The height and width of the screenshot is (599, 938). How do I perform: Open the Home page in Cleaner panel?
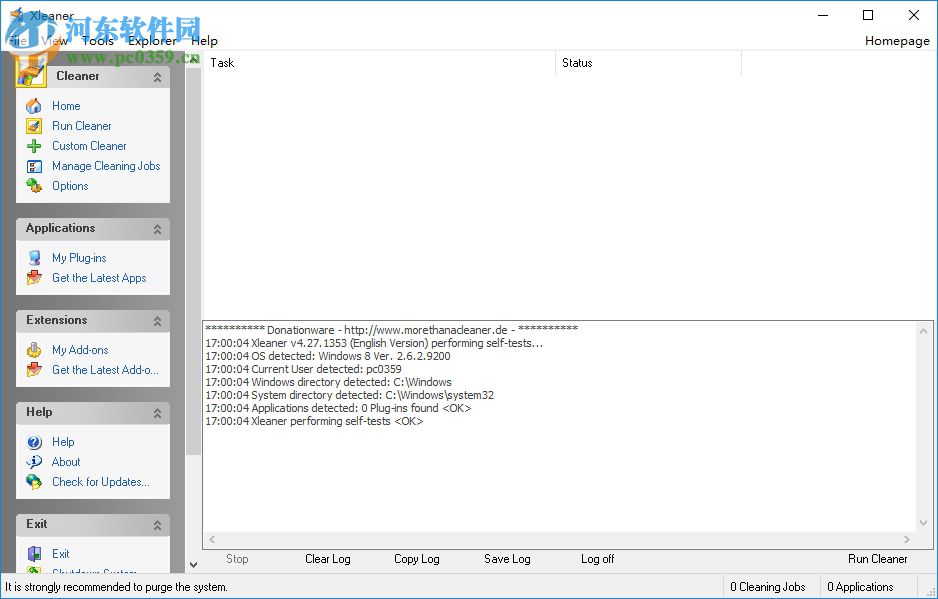(x=65, y=105)
